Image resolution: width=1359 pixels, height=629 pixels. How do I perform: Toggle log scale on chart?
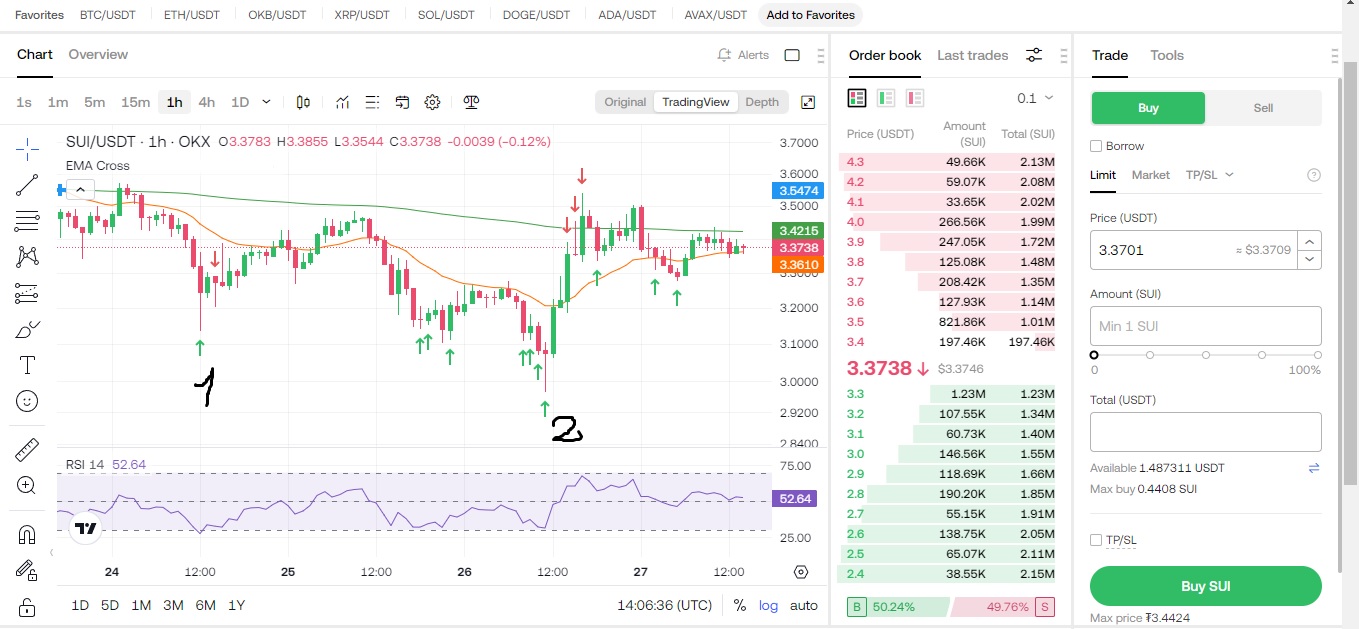[768, 605]
